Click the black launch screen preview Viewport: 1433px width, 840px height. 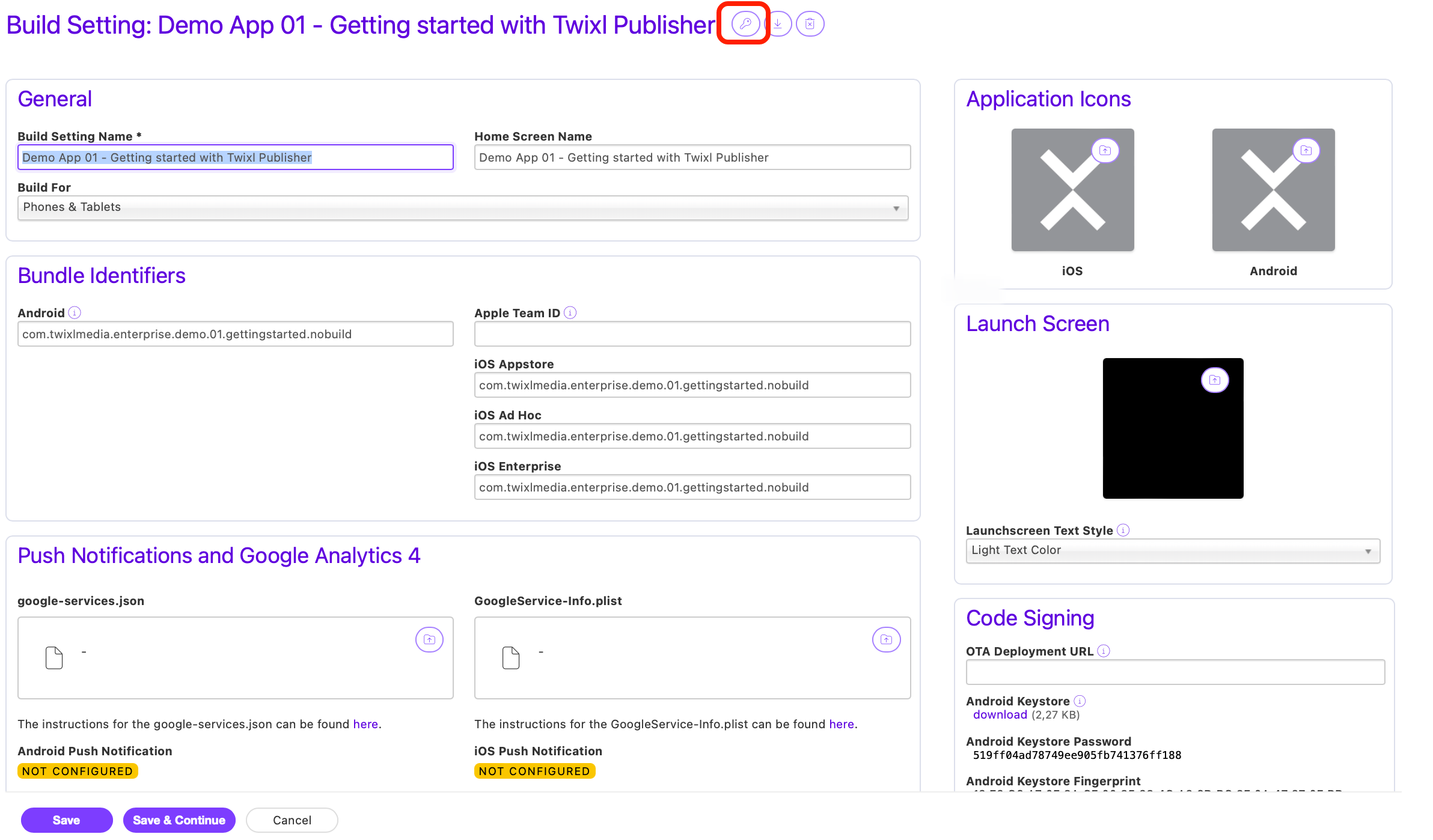click(1173, 428)
